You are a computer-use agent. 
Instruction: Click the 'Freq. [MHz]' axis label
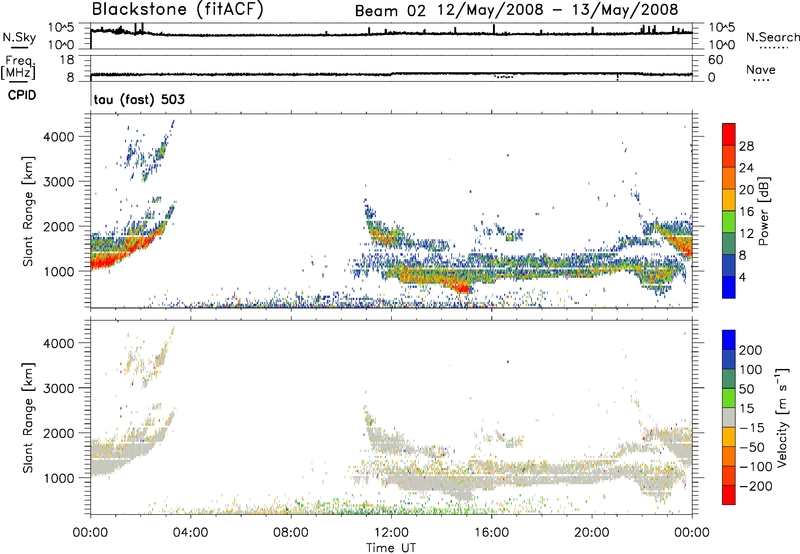coord(18,67)
